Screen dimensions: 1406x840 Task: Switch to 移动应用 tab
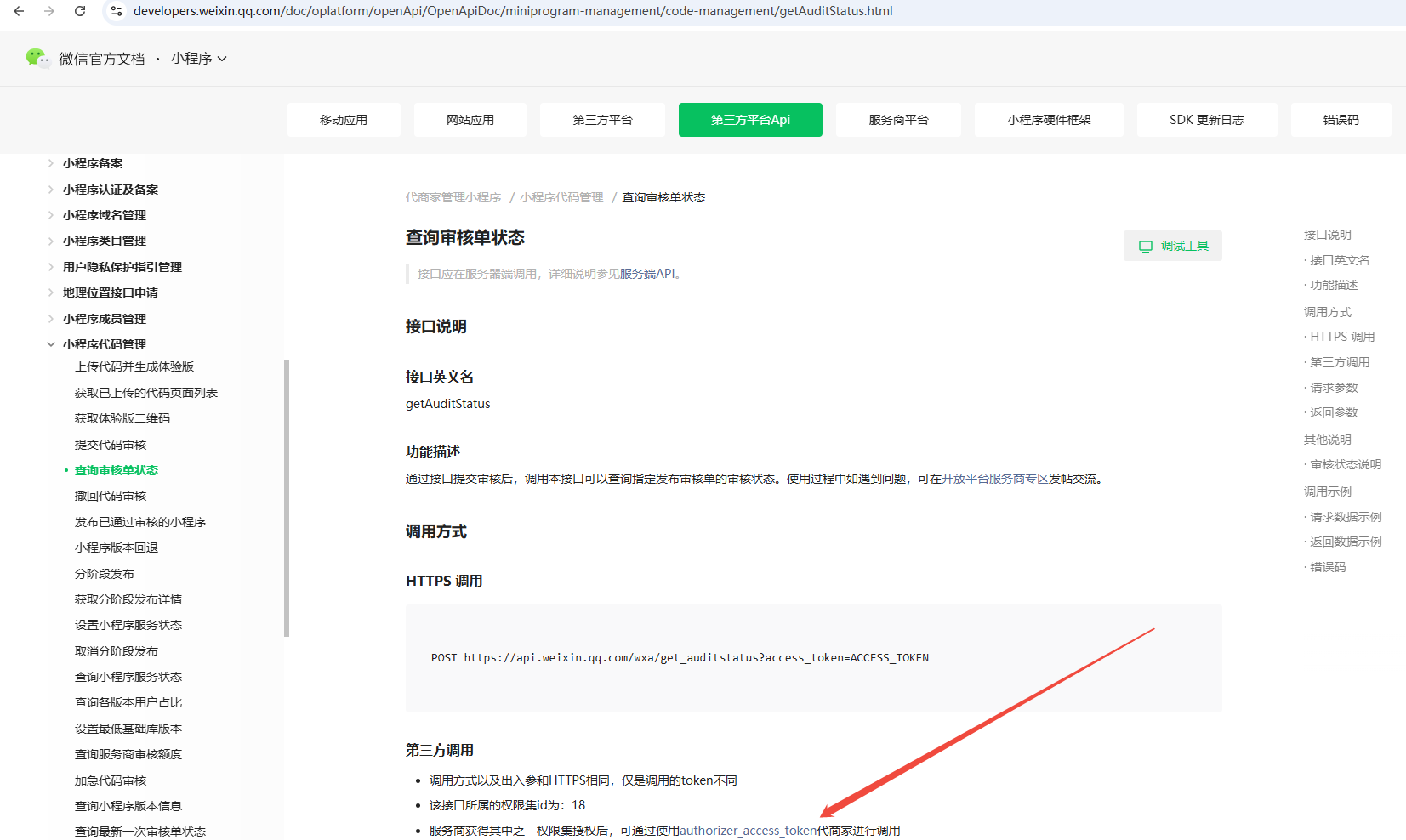tap(344, 120)
